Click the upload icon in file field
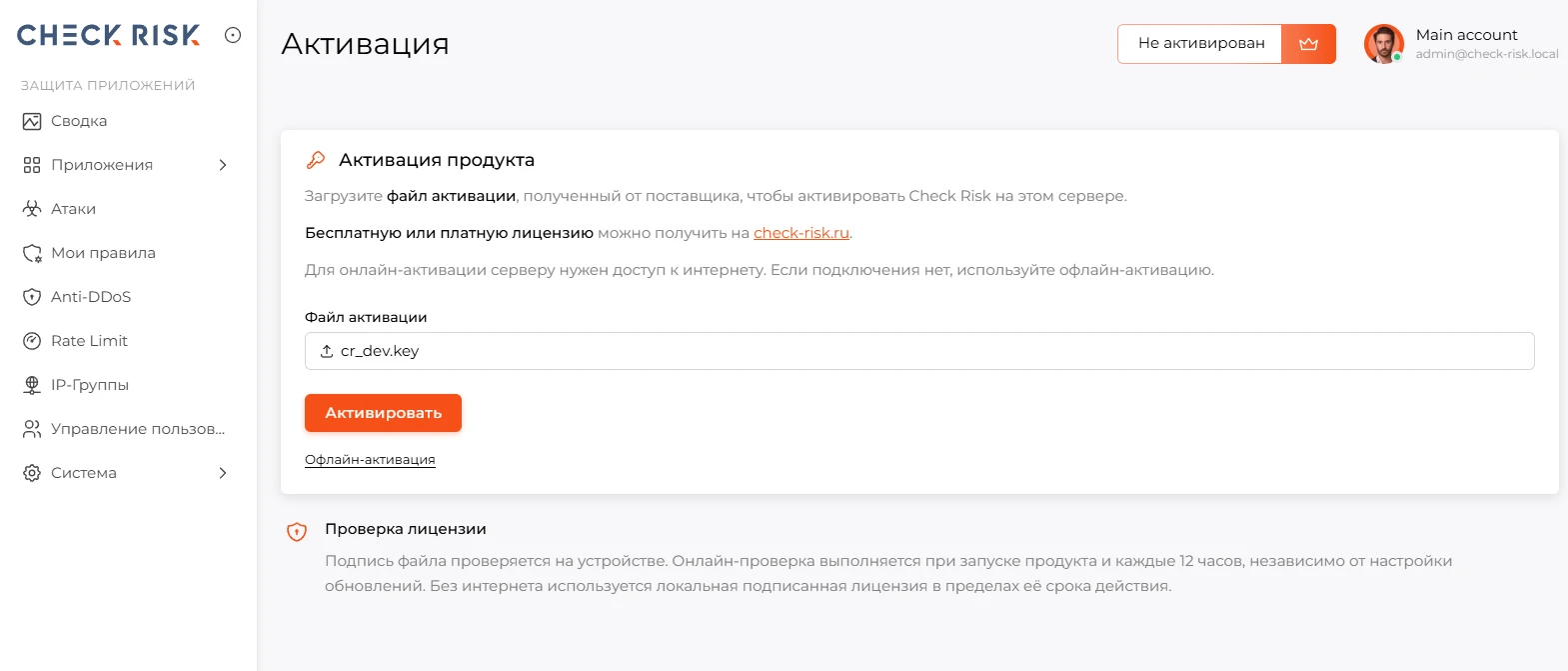This screenshot has height=671, width=1568. pyautogui.click(x=327, y=351)
